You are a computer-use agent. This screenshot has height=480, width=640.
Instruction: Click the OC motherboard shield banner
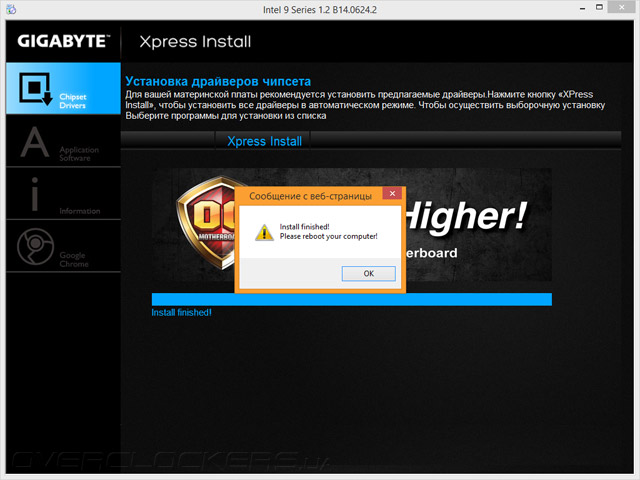[206, 222]
